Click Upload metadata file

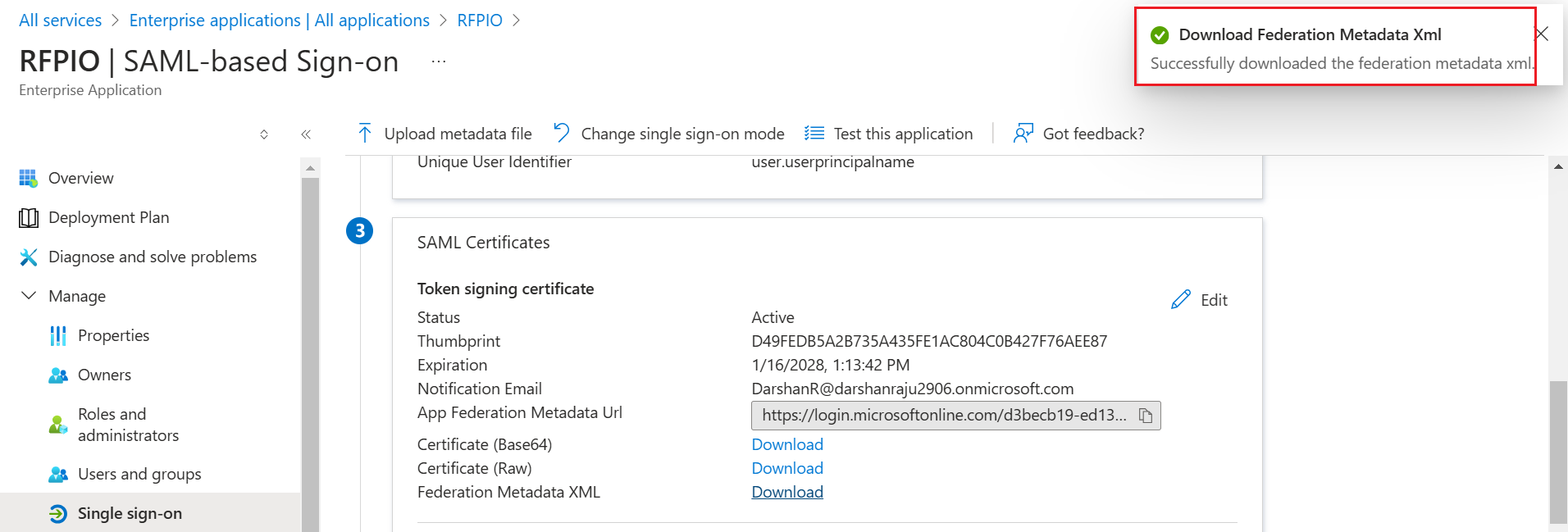tap(444, 134)
